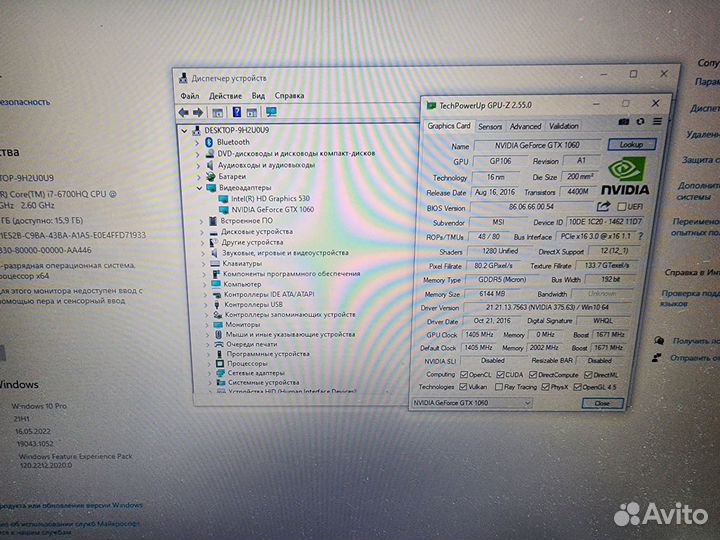This screenshot has width=720, height=540.
Task: Collapse the DESKTOP-9H2U0U9 root node
Action: (x=184, y=130)
